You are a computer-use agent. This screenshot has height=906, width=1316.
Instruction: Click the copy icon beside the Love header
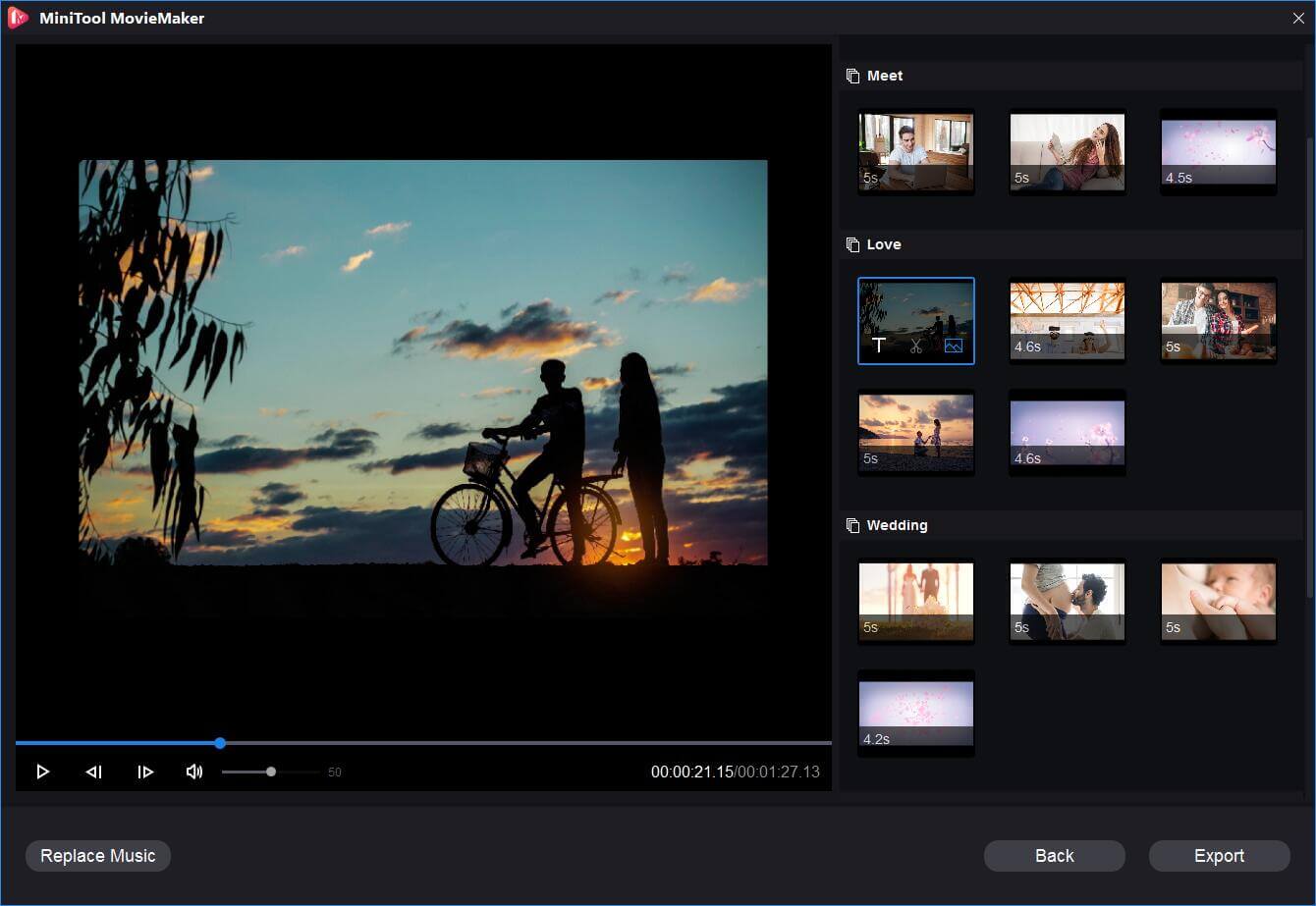click(850, 243)
